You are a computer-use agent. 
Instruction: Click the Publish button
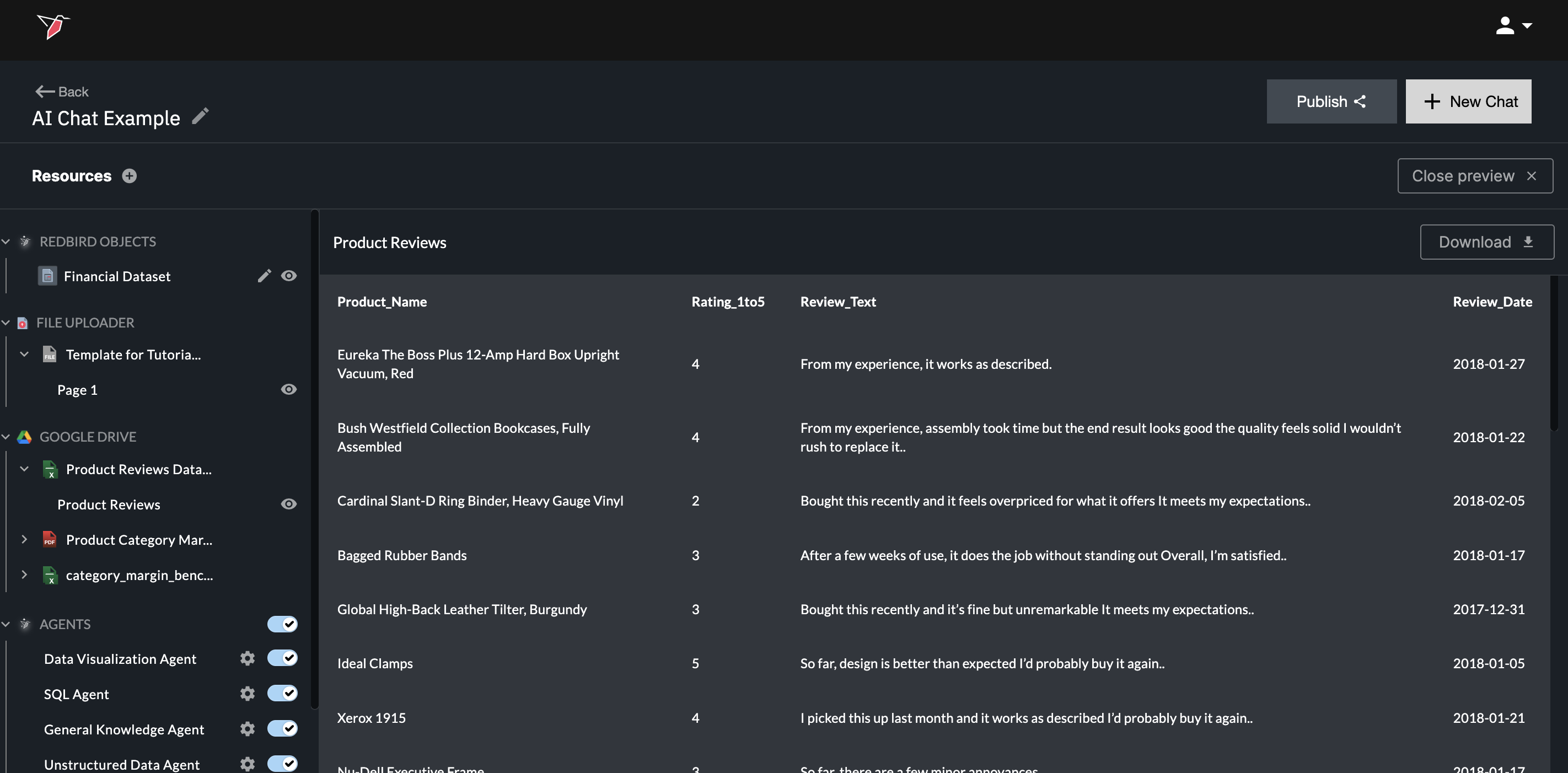pos(1330,101)
